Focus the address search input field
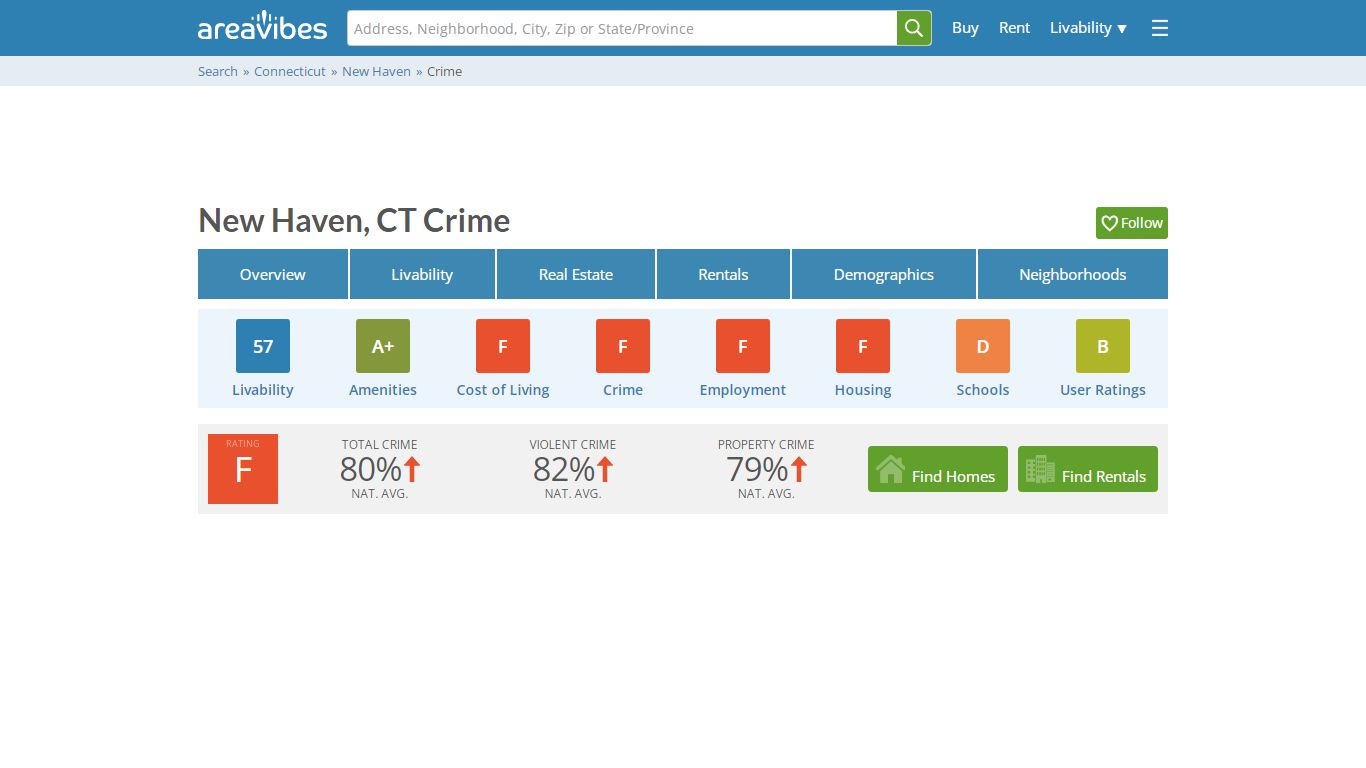The width and height of the screenshot is (1366, 768). (622, 28)
